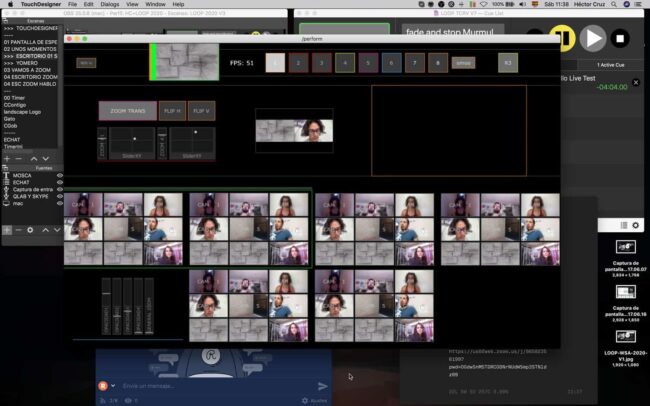Open LOOP-WSA-2020 jpg file thumbnail
Image resolution: width=650 pixels, height=406 pixels.
(625, 336)
